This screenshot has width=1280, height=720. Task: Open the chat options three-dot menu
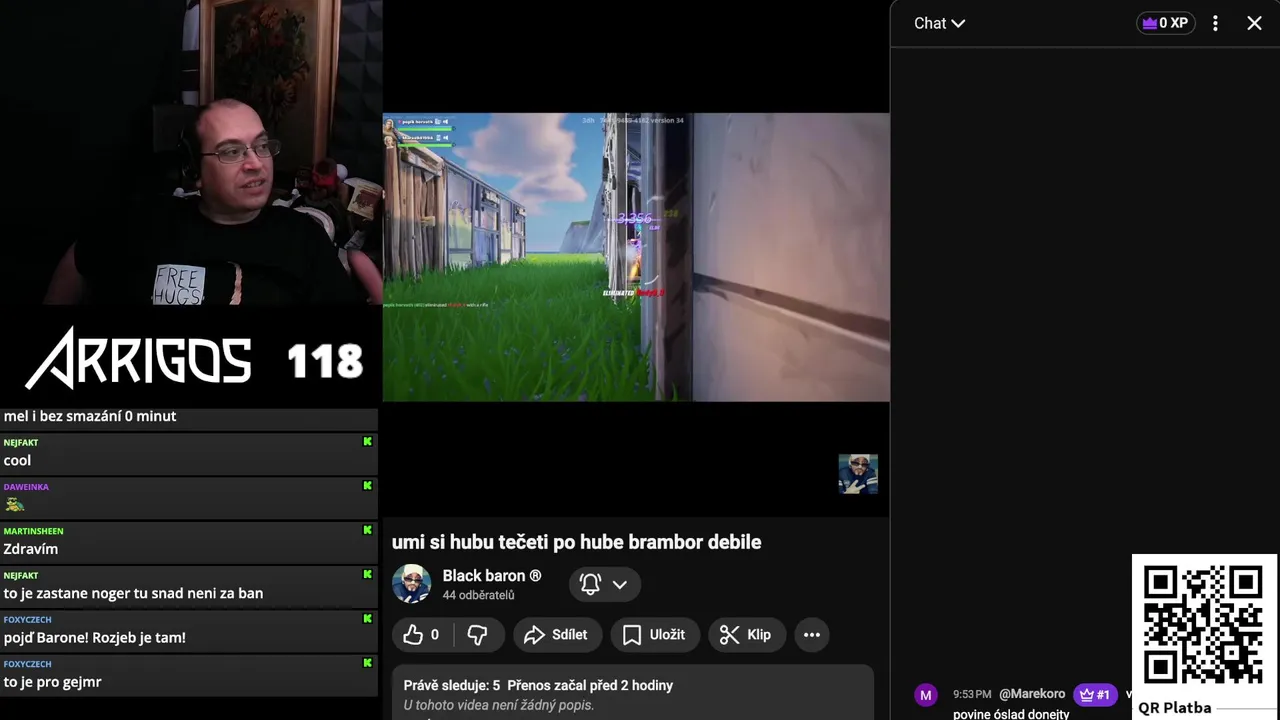click(x=1215, y=23)
